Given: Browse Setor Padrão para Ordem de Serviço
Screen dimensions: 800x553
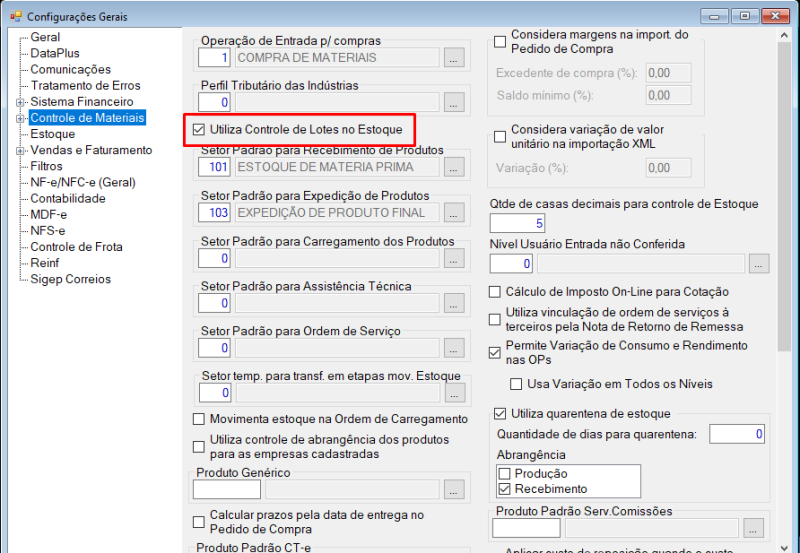Looking at the screenshot, I should pyautogui.click(x=454, y=348).
